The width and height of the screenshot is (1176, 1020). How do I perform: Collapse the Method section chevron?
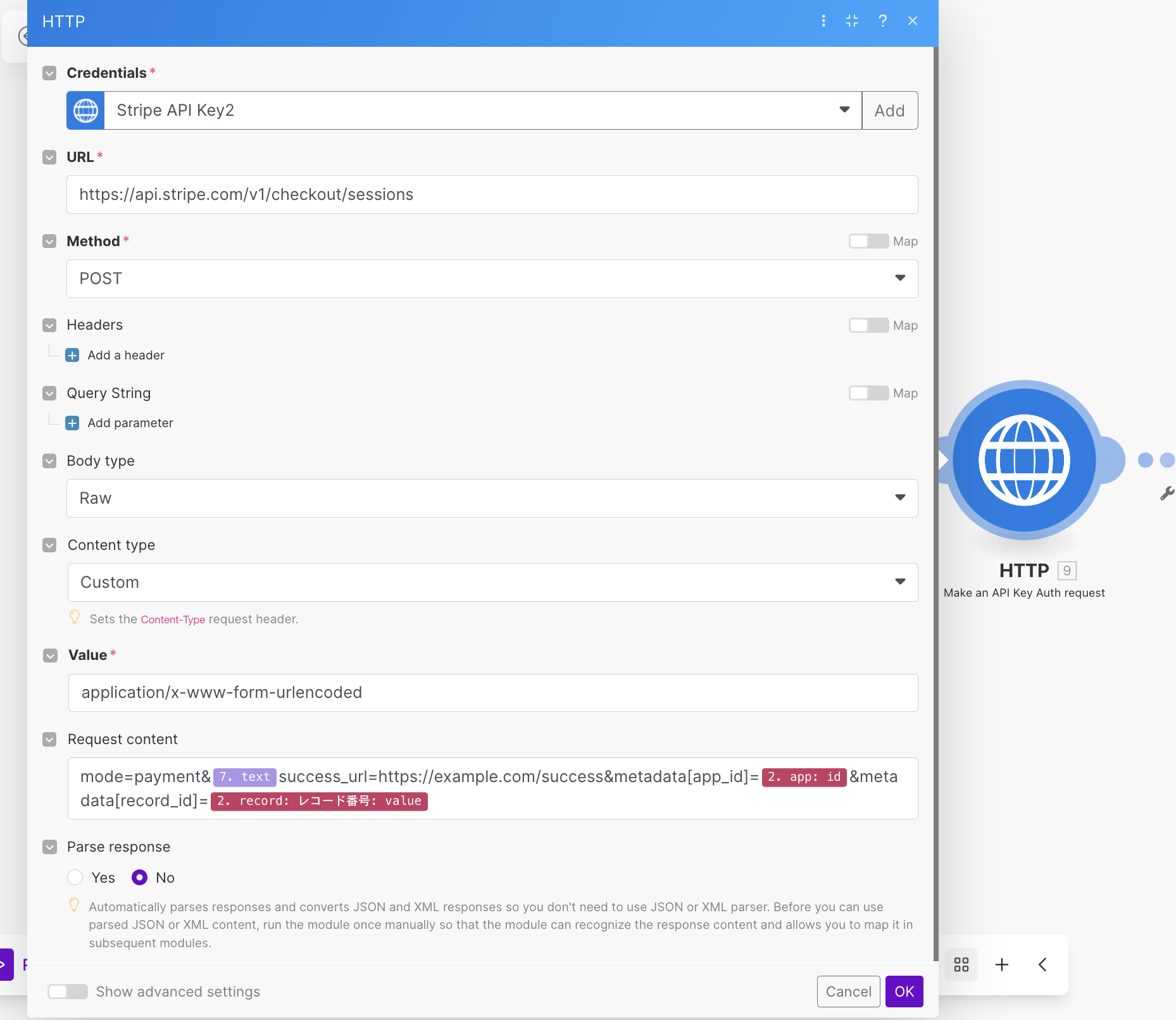(49, 242)
